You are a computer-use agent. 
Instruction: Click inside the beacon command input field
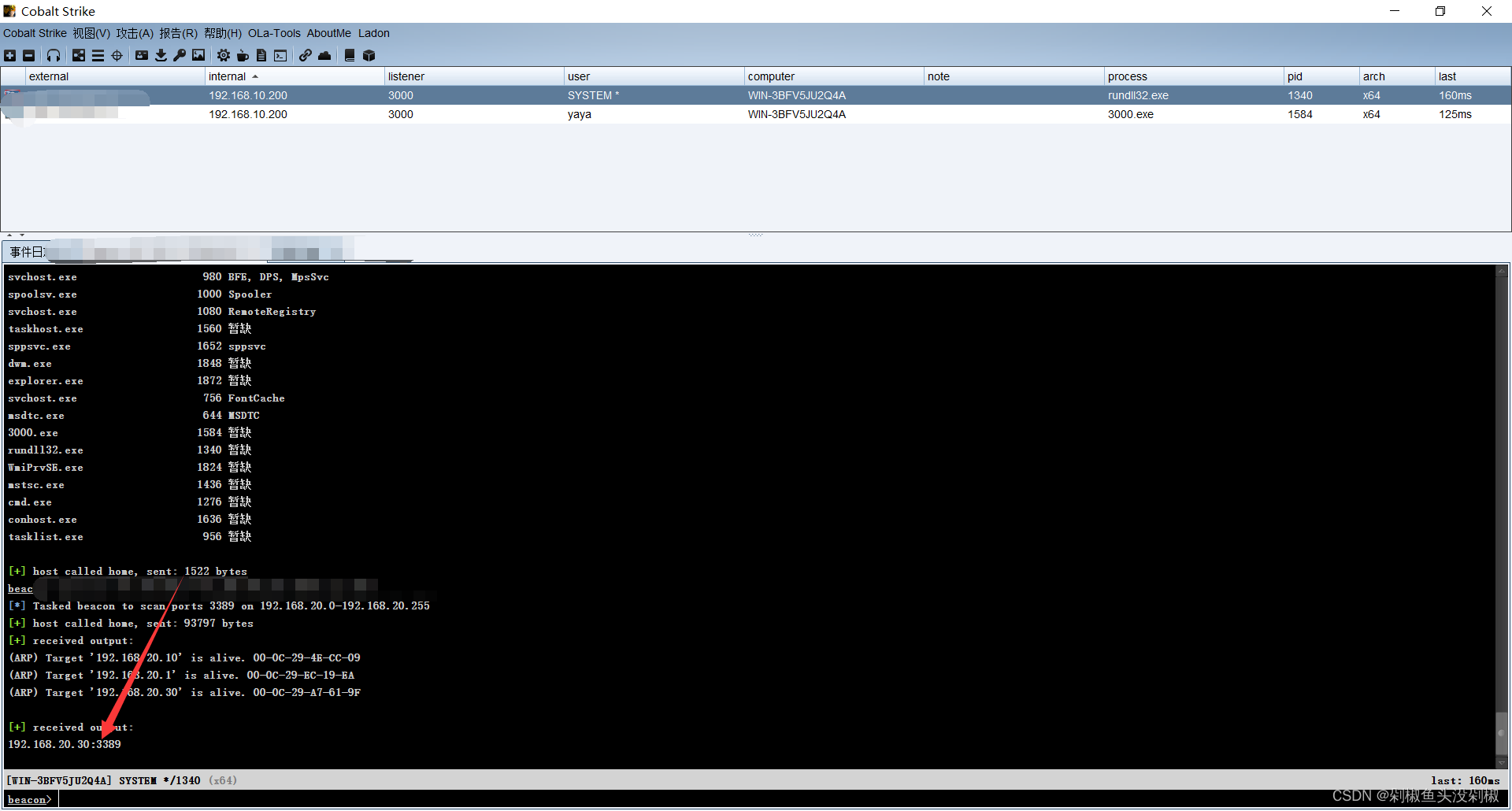pos(780,799)
